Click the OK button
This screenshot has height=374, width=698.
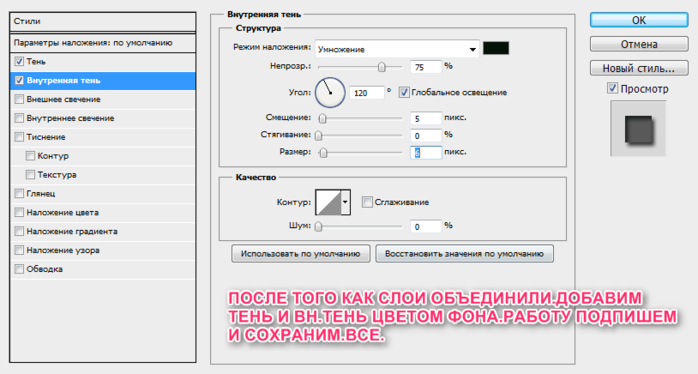639,20
